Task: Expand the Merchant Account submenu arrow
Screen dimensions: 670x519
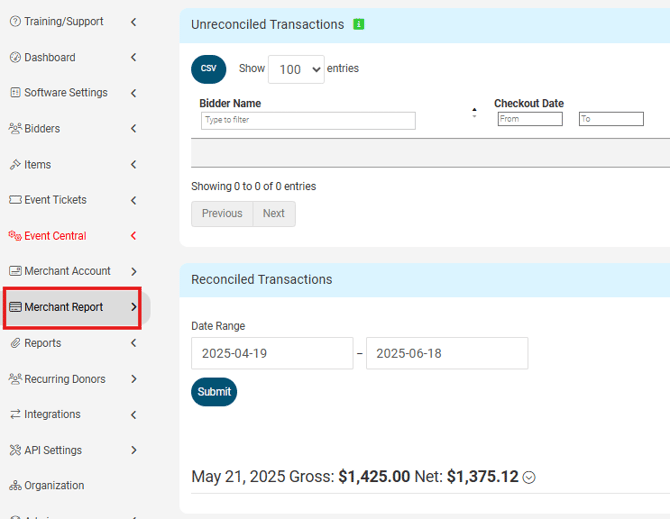Action: pyautogui.click(x=134, y=271)
